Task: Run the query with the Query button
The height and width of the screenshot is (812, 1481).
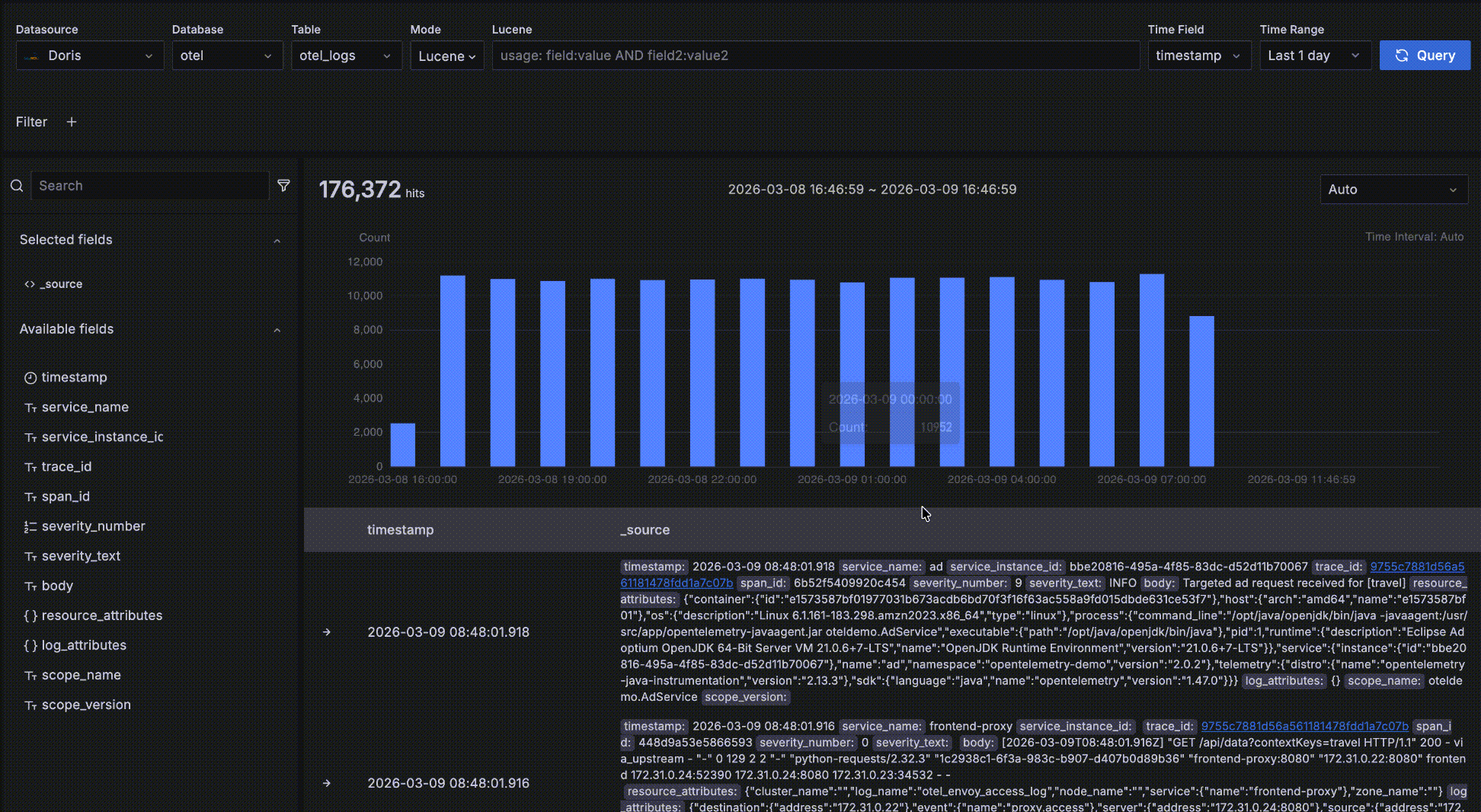Action: coord(1425,56)
